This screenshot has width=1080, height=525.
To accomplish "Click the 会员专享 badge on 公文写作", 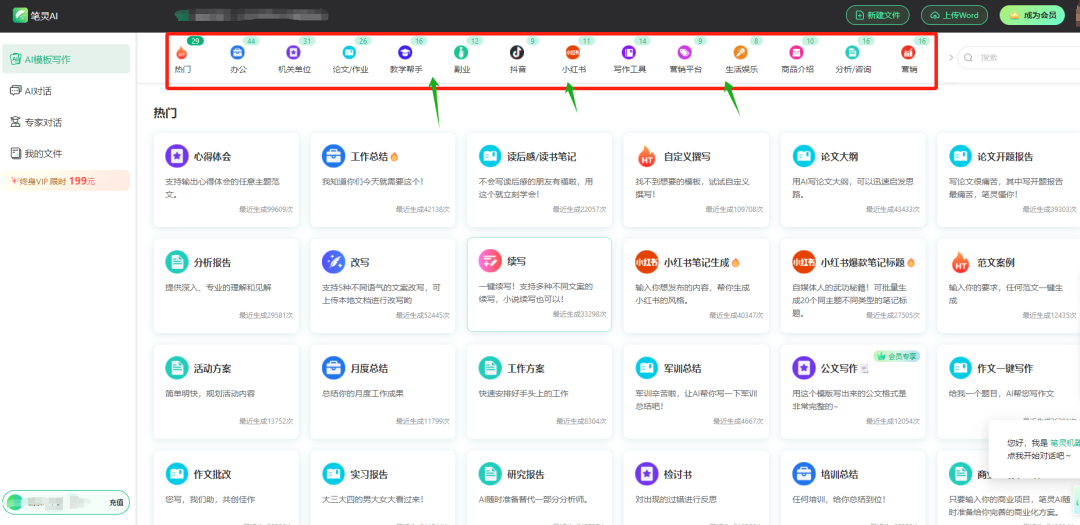I will coord(897,356).
